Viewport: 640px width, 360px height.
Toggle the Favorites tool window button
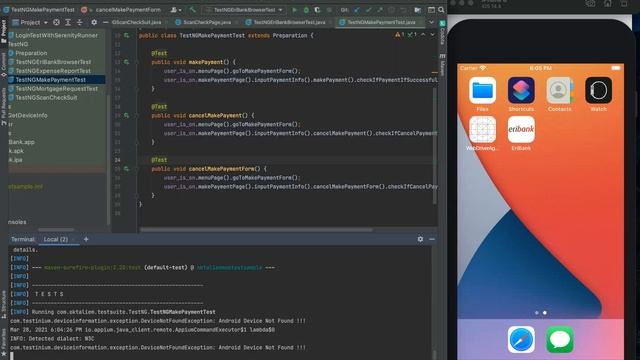[4, 342]
